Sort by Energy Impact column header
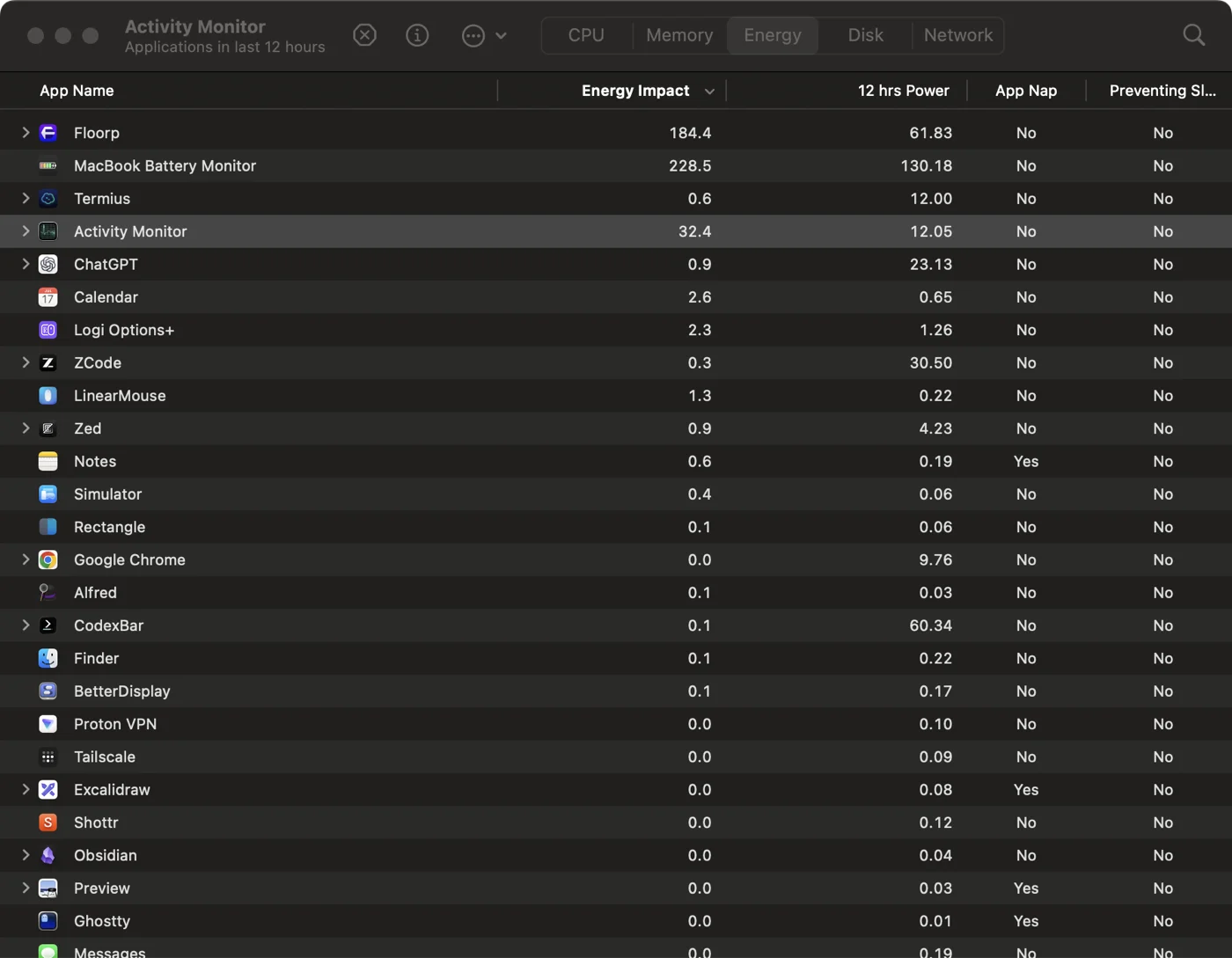The height and width of the screenshot is (958, 1232). point(612,91)
